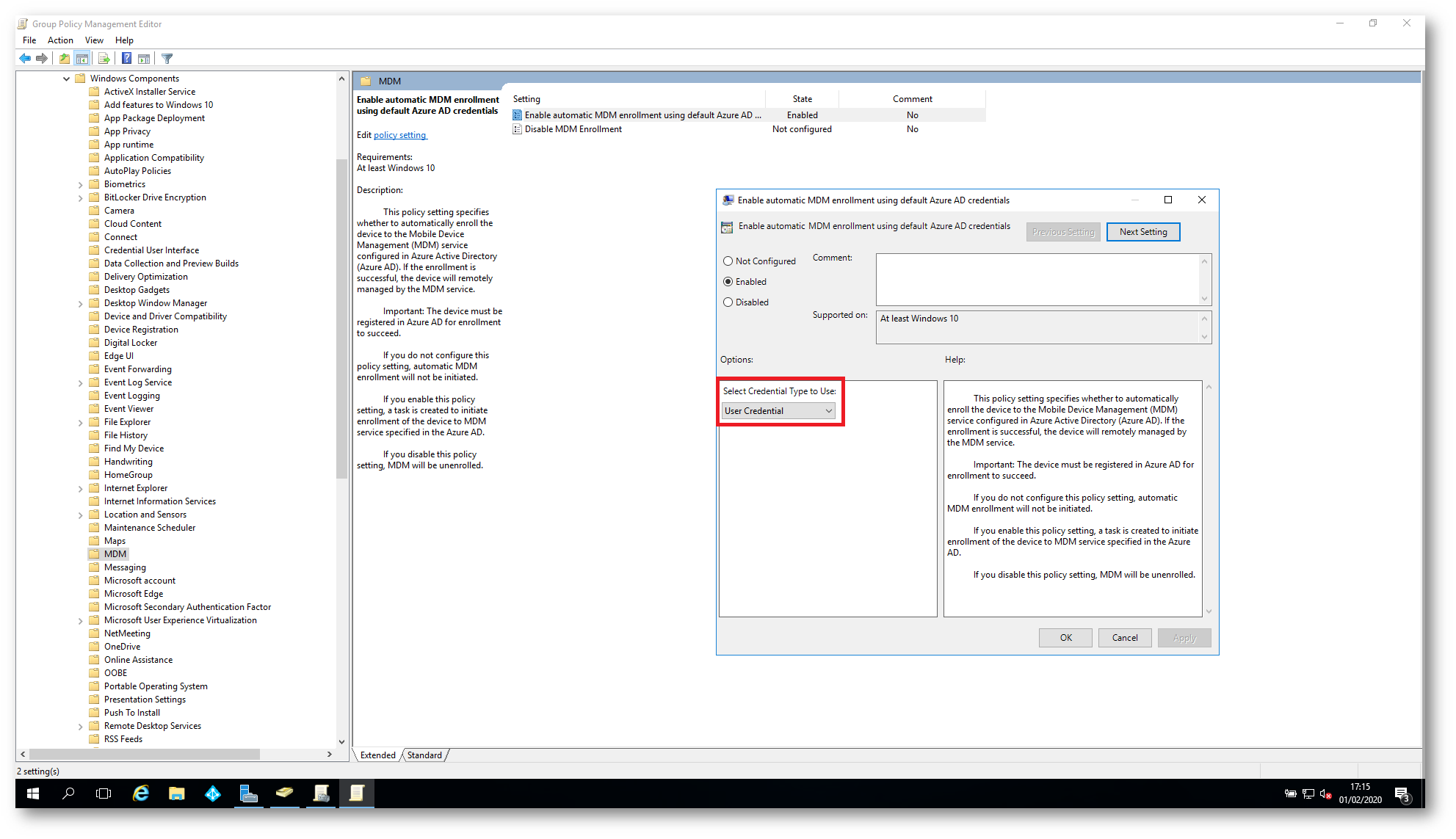Open the notification center icon in the system tray
This screenshot has width=1456, height=839.
(1402, 793)
